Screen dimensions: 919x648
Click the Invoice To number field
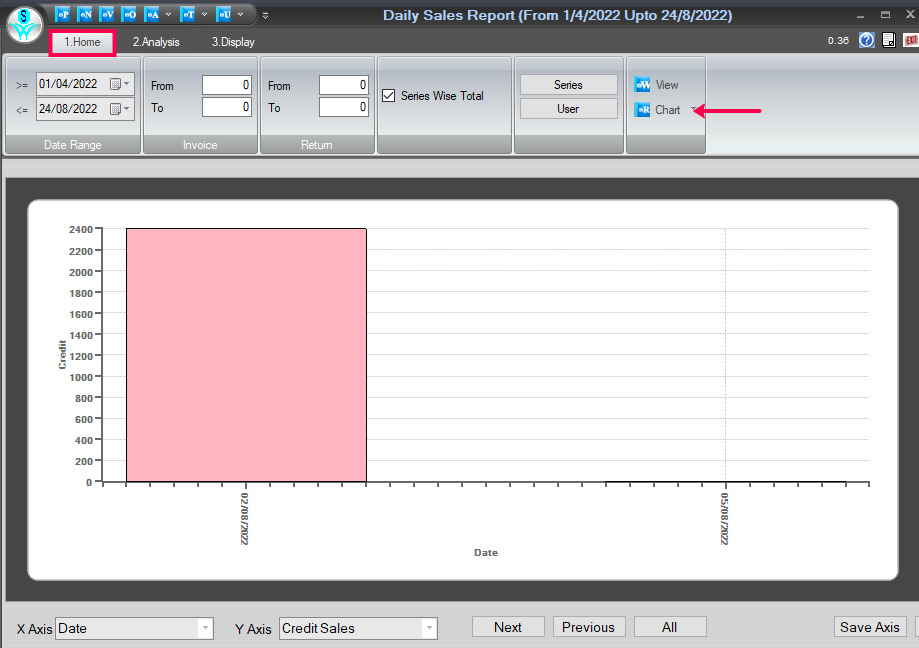[227, 107]
